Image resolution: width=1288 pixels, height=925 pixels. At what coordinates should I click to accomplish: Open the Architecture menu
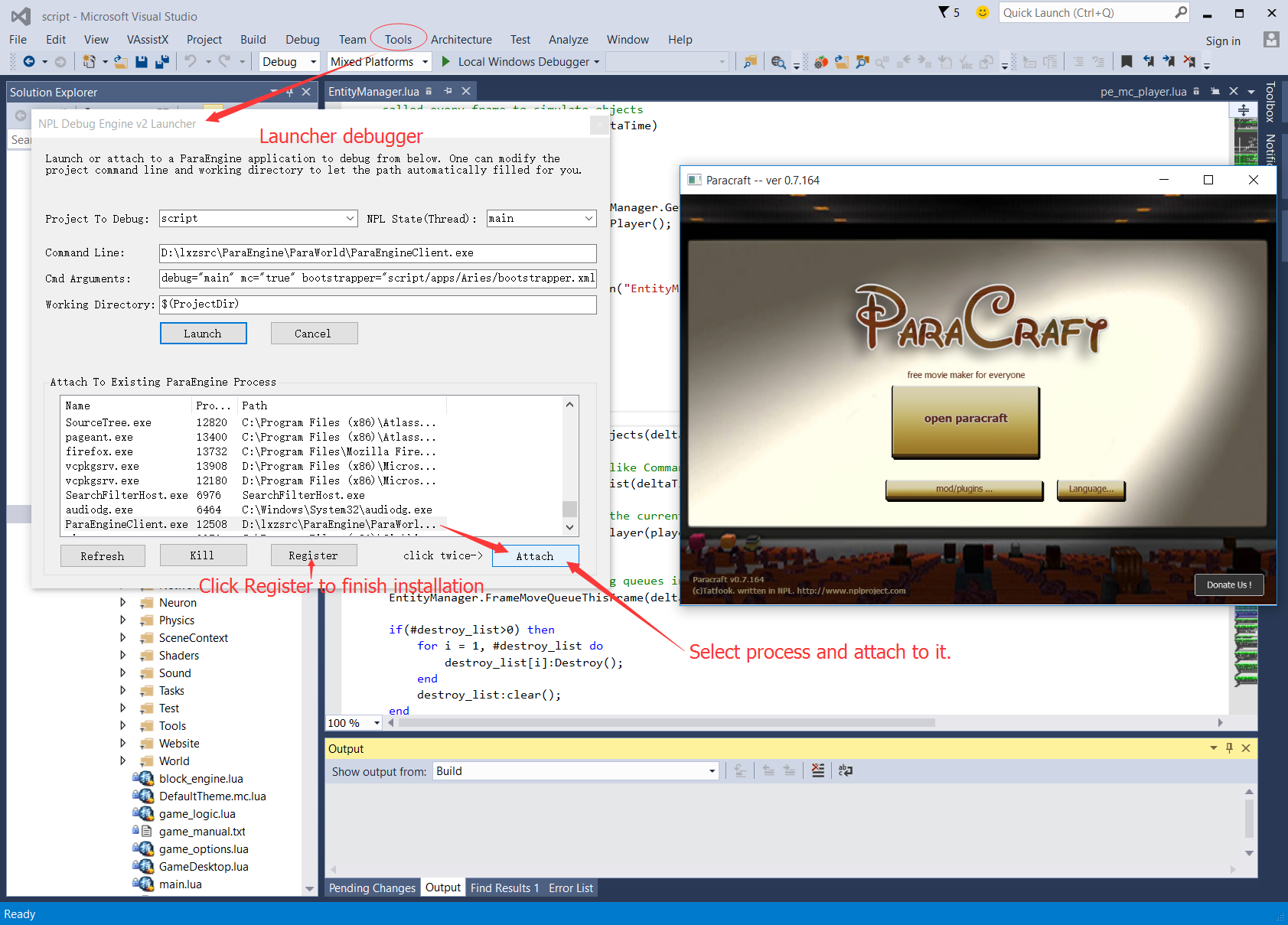(x=461, y=40)
